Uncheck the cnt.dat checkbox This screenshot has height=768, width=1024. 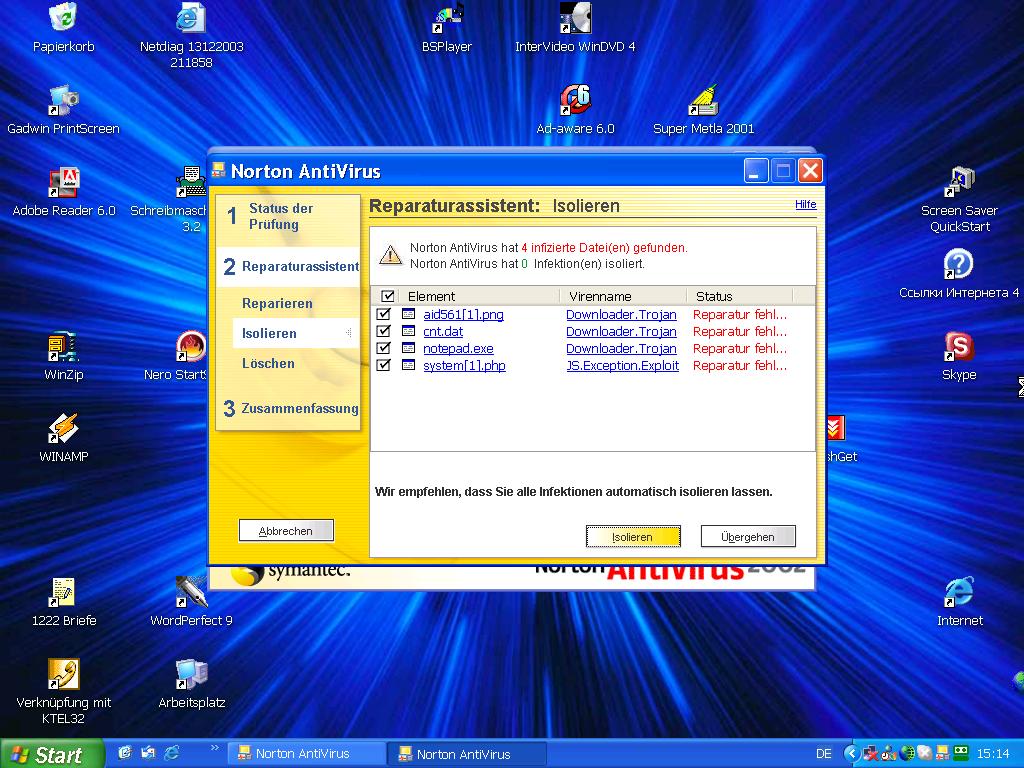point(383,331)
